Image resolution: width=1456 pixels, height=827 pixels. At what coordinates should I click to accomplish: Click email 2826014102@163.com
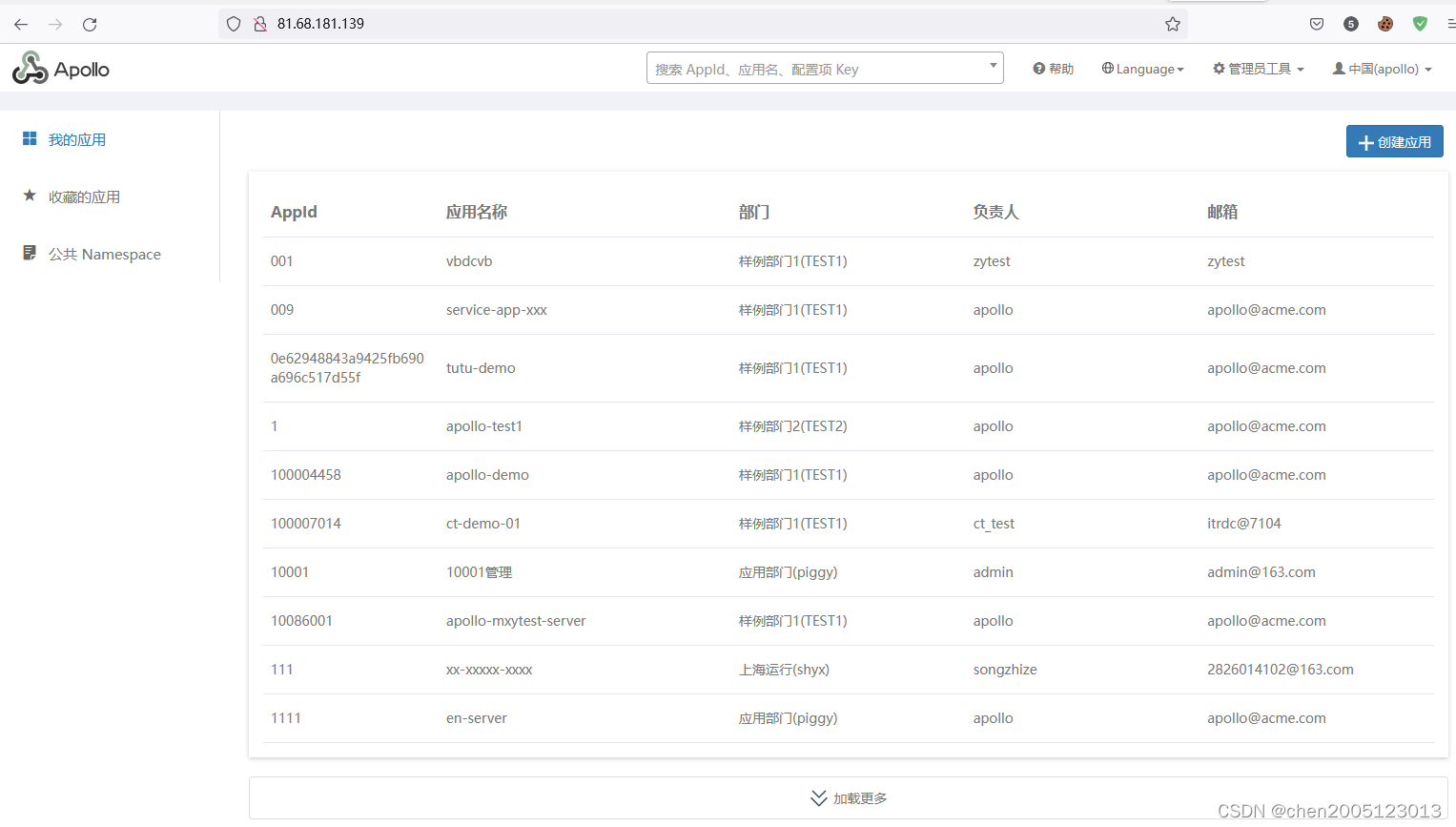click(1281, 670)
